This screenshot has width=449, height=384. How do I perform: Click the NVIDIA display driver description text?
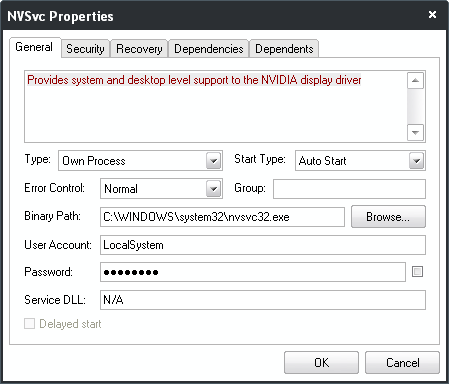(x=194, y=80)
